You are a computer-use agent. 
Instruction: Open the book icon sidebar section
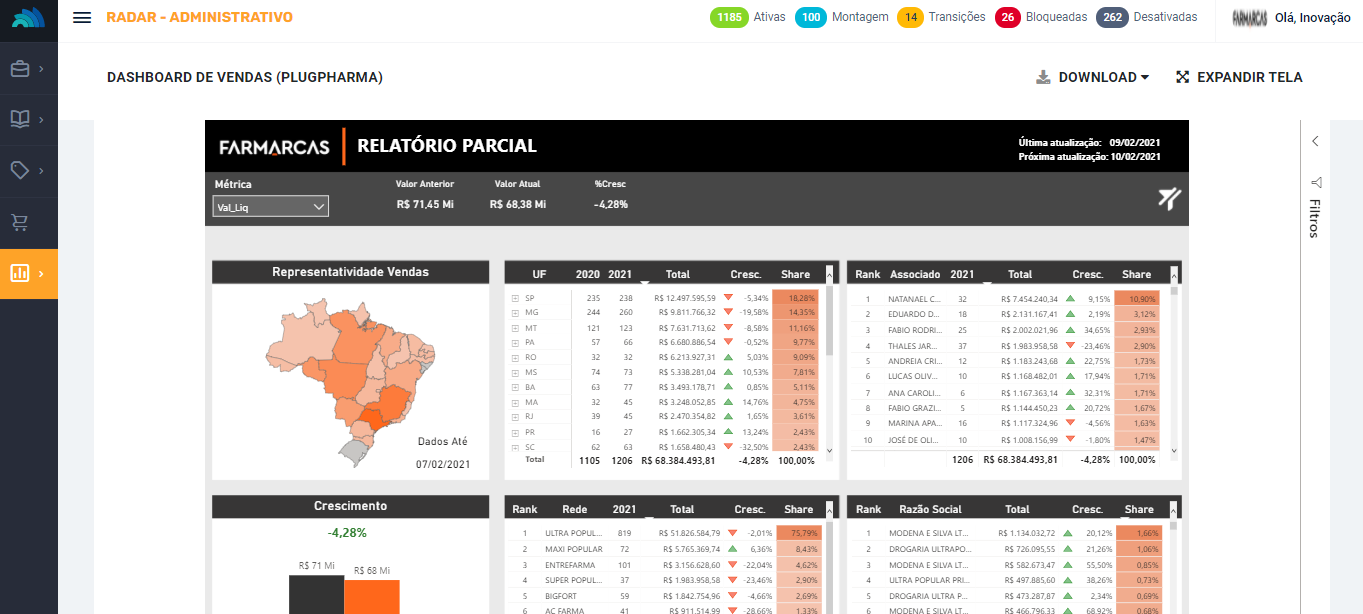(20, 120)
